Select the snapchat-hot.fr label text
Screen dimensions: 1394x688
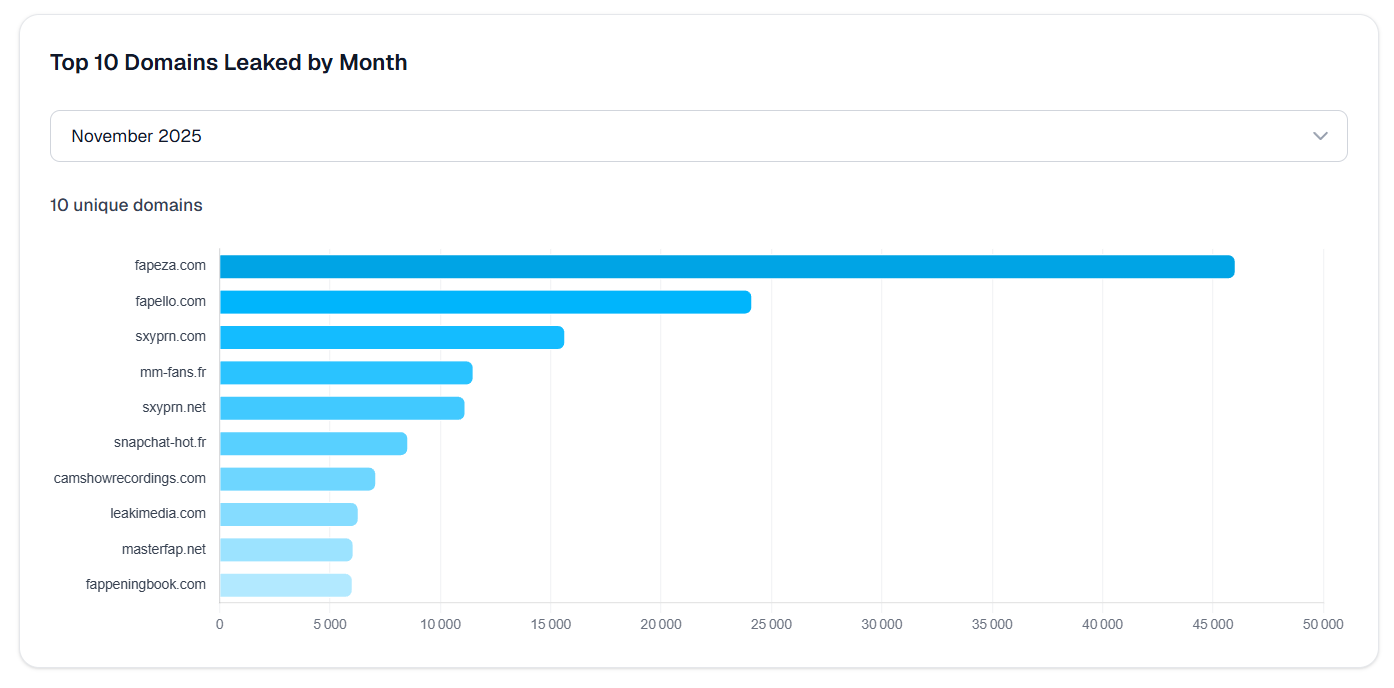click(160, 442)
